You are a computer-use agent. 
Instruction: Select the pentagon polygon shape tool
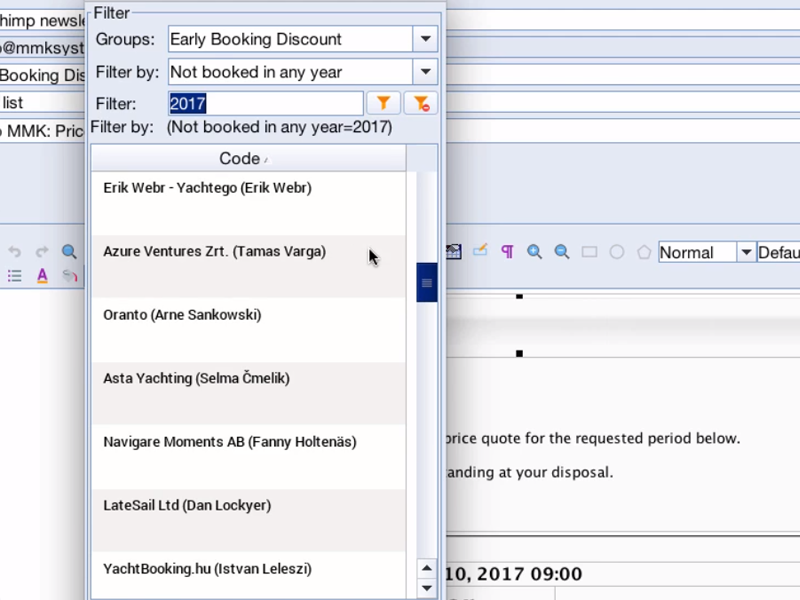pyautogui.click(x=644, y=252)
